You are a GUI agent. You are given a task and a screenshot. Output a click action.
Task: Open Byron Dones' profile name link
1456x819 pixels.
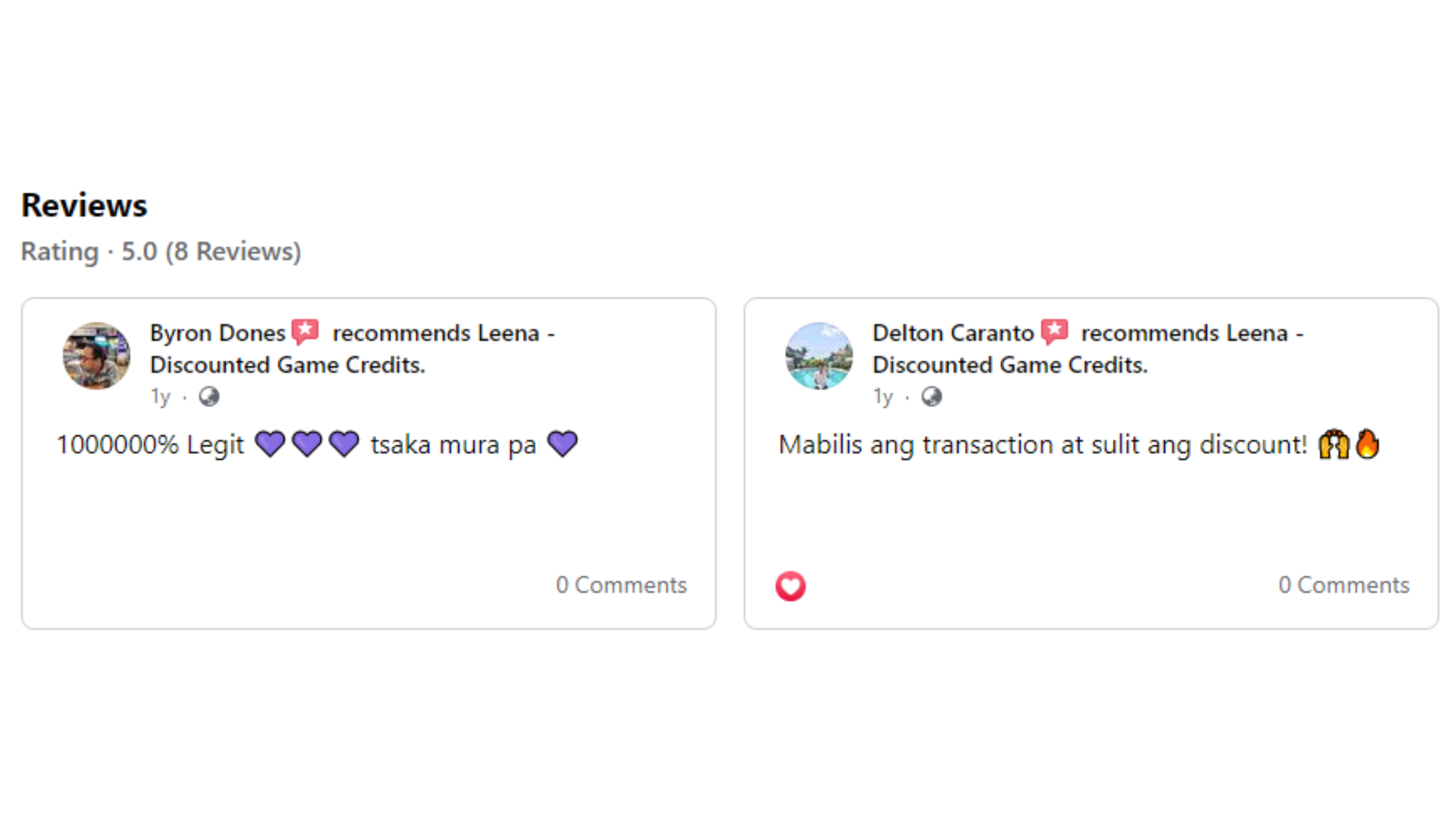[217, 333]
